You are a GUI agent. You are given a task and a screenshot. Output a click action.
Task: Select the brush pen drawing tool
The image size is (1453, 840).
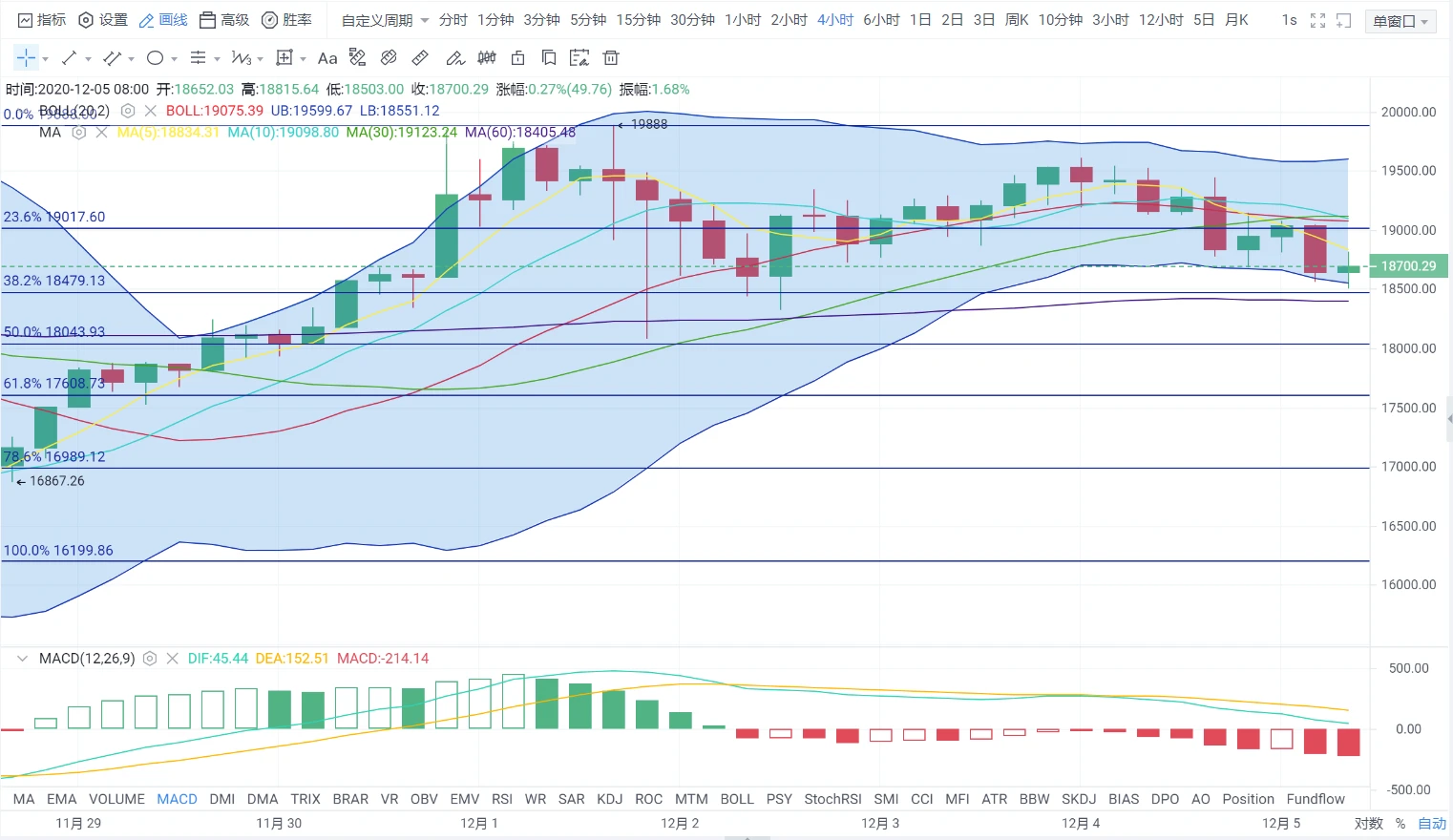click(455, 58)
